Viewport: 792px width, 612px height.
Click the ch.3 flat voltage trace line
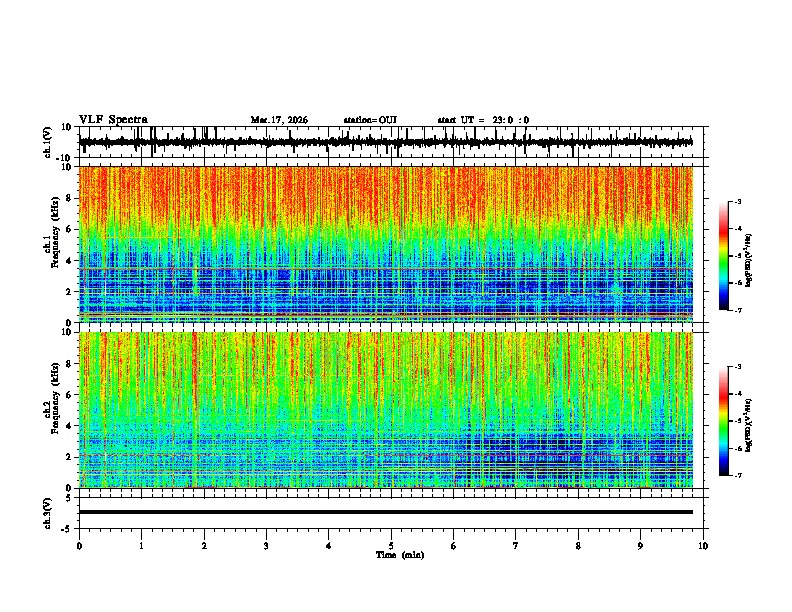click(x=386, y=512)
